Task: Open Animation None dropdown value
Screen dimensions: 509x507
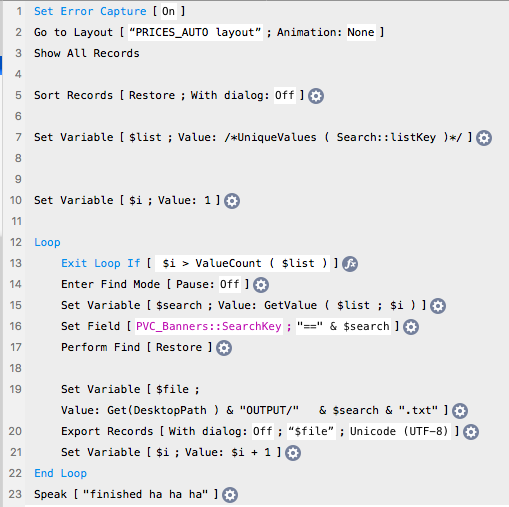Action: (x=361, y=32)
